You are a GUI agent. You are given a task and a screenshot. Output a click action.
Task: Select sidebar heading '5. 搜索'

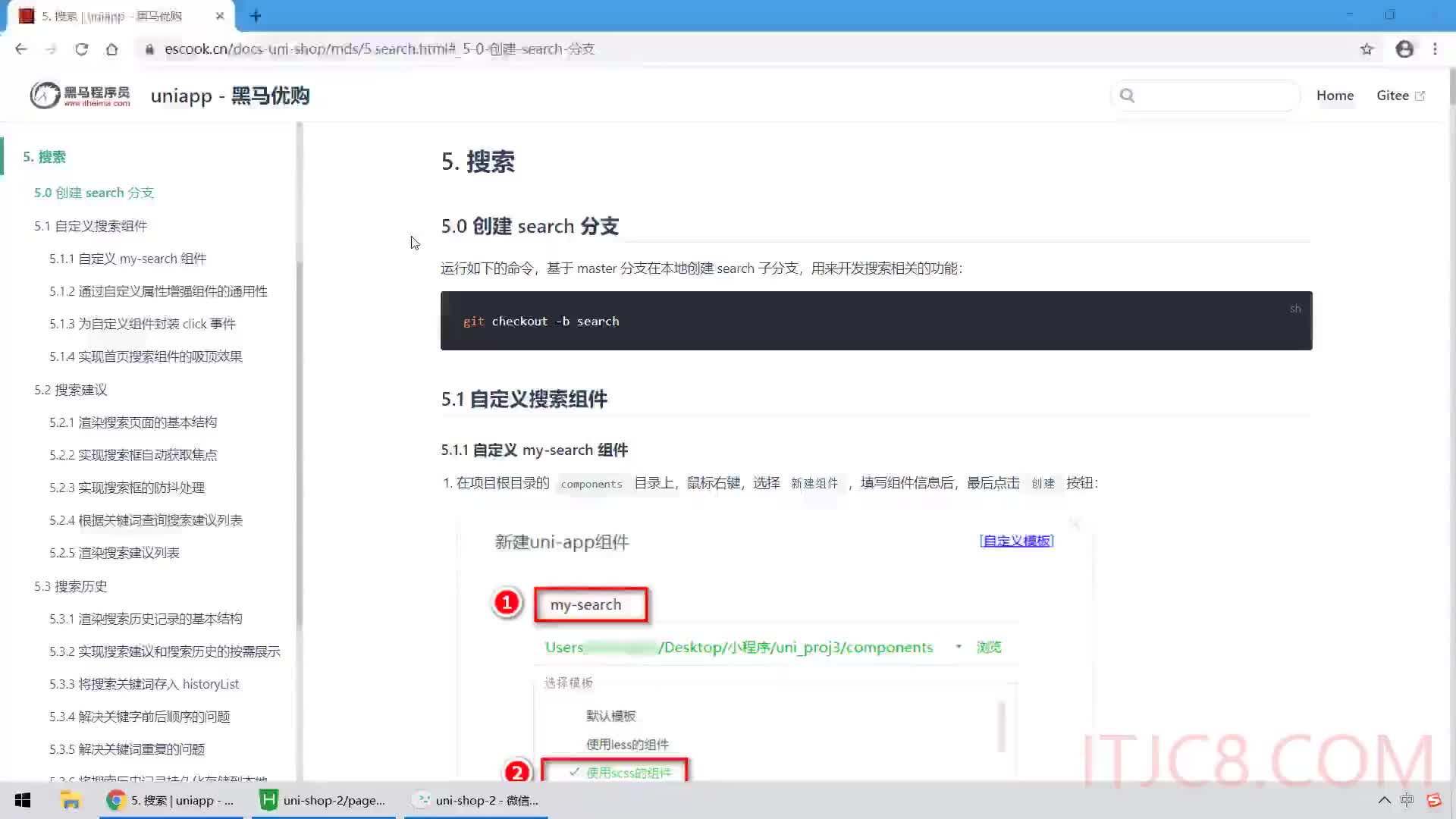pyautogui.click(x=44, y=157)
